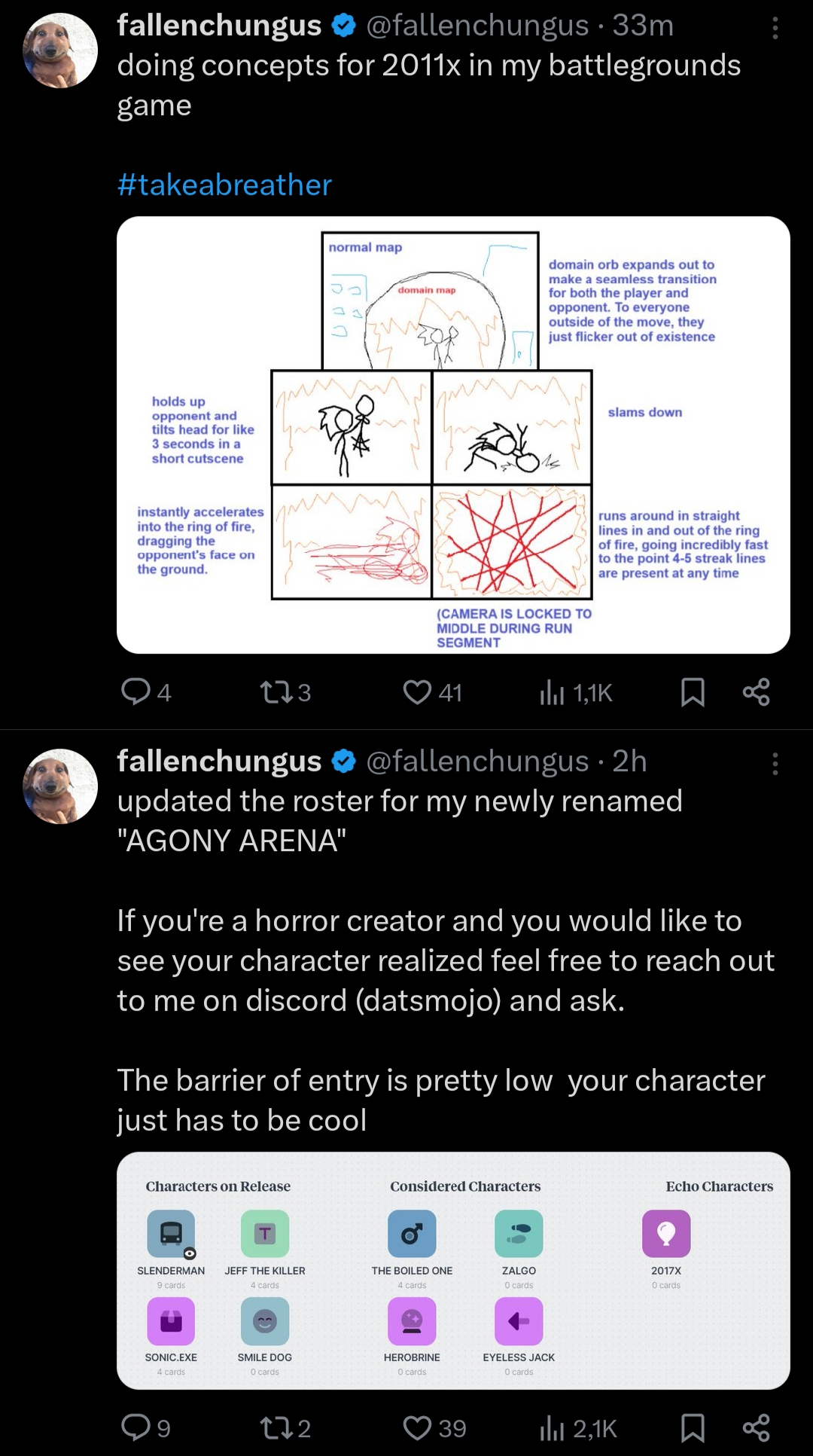Open the #takeabreather hashtag
The height and width of the screenshot is (1456, 813).
pyautogui.click(x=224, y=185)
